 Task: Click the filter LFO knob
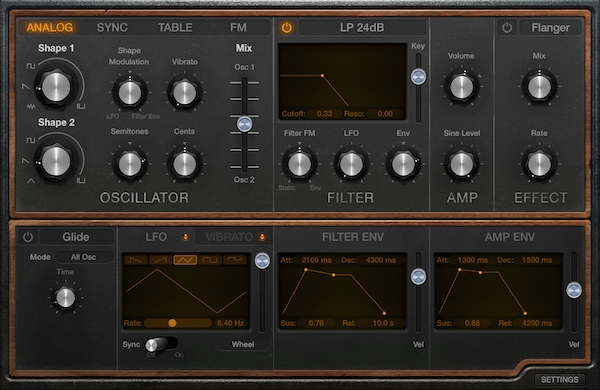(351, 164)
